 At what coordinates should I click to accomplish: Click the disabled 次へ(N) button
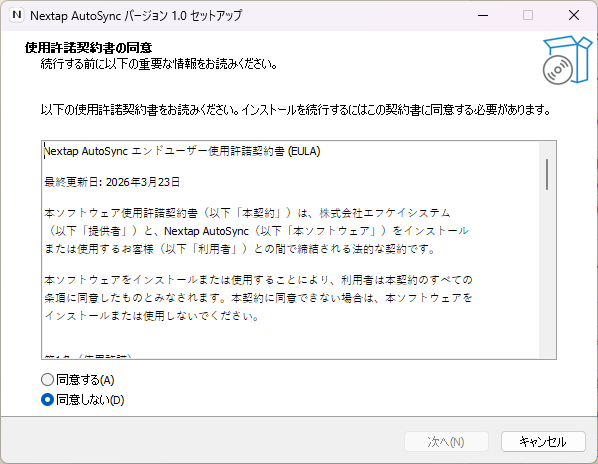[446, 442]
